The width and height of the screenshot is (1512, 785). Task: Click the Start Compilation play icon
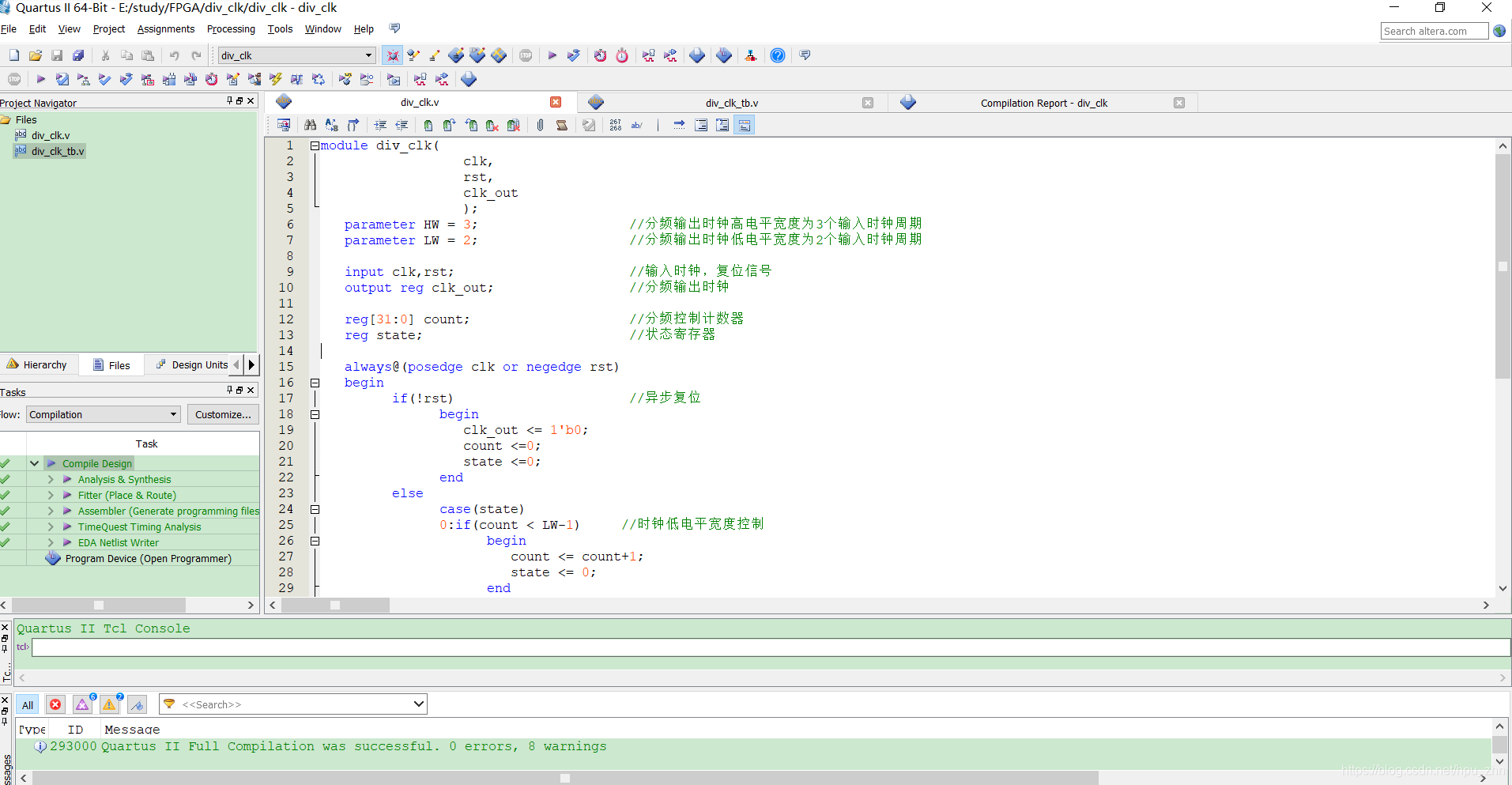coord(552,55)
